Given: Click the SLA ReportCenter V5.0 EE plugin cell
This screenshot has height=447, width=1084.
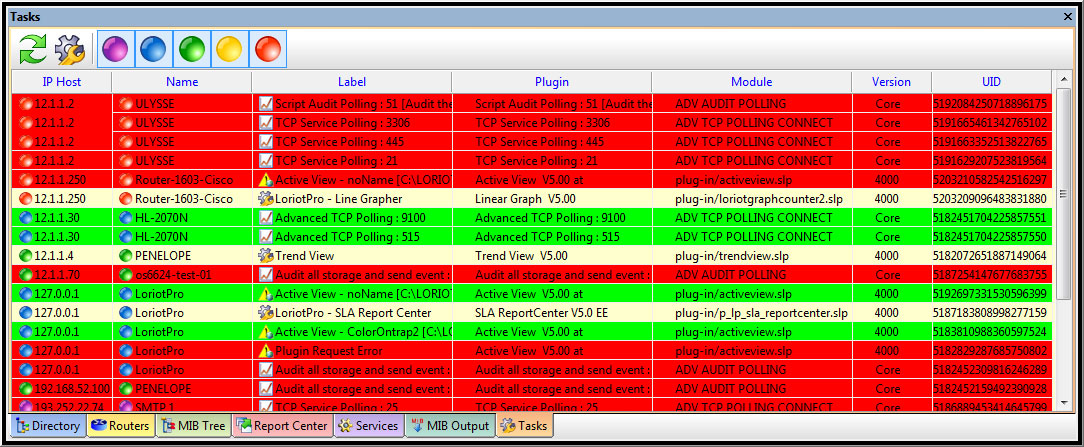Looking at the screenshot, I should pyautogui.click(x=552, y=312).
